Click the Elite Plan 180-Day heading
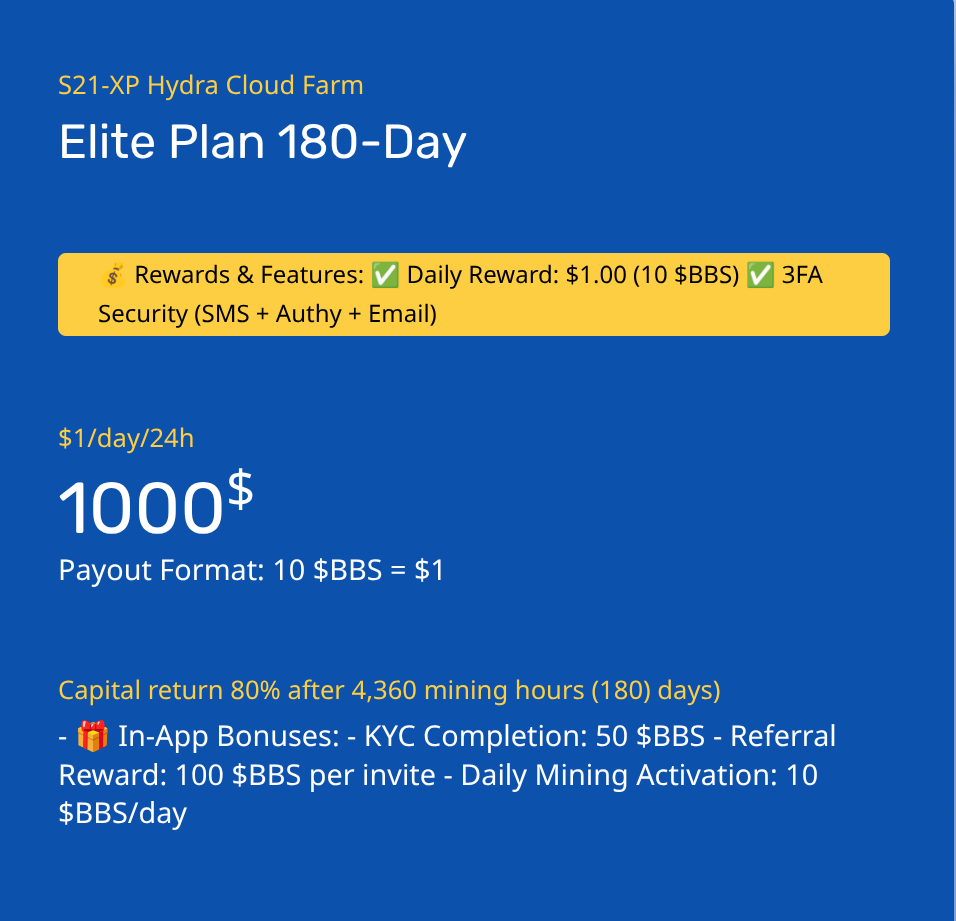 tap(263, 142)
